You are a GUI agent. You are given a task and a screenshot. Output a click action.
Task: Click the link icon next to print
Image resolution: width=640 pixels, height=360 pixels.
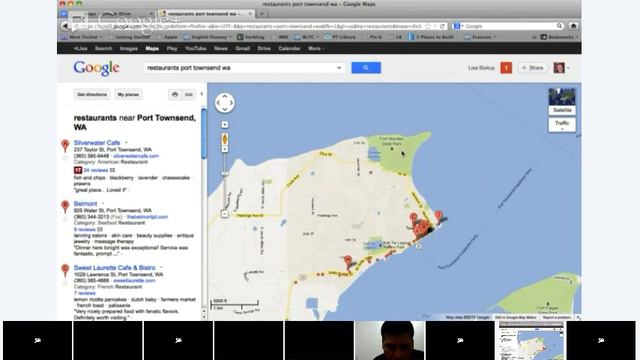[189, 95]
